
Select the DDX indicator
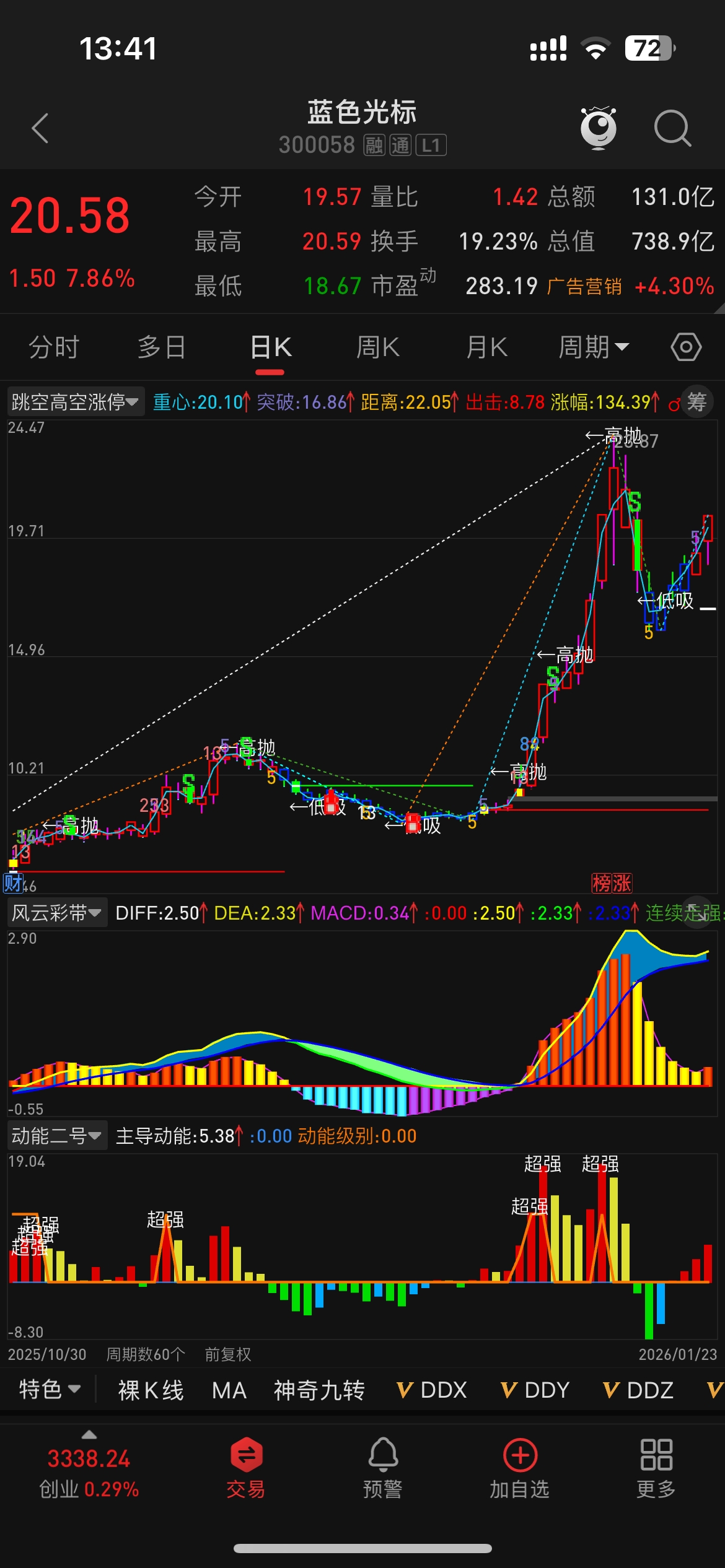point(432,1390)
